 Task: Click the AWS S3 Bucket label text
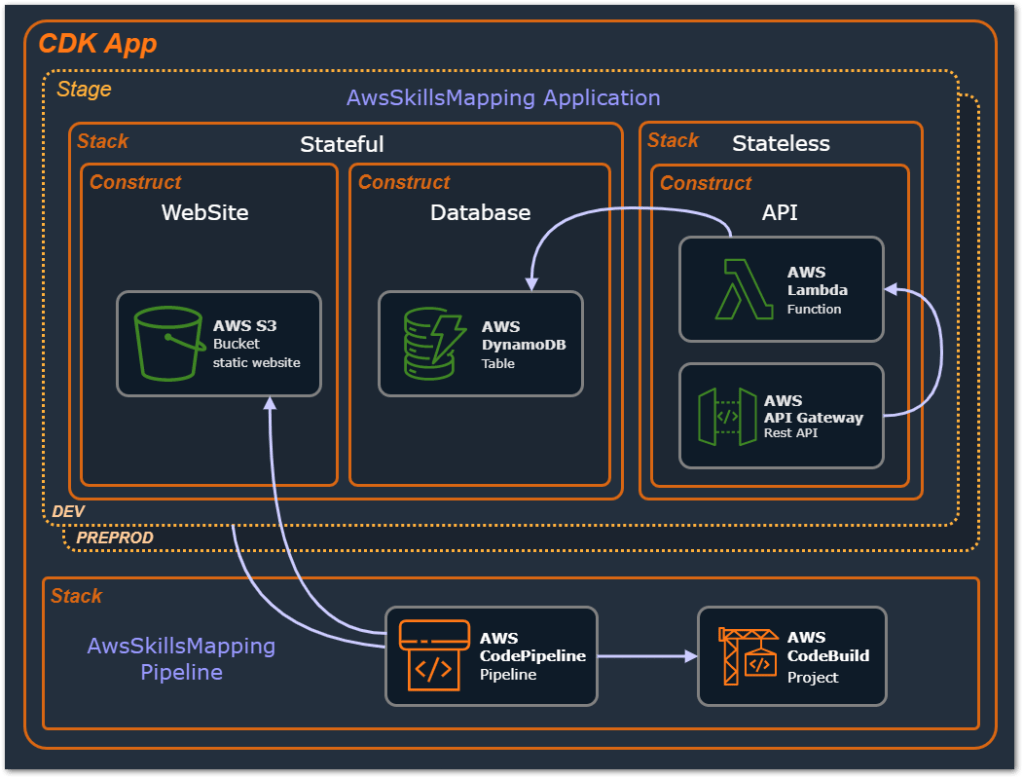tap(256, 343)
